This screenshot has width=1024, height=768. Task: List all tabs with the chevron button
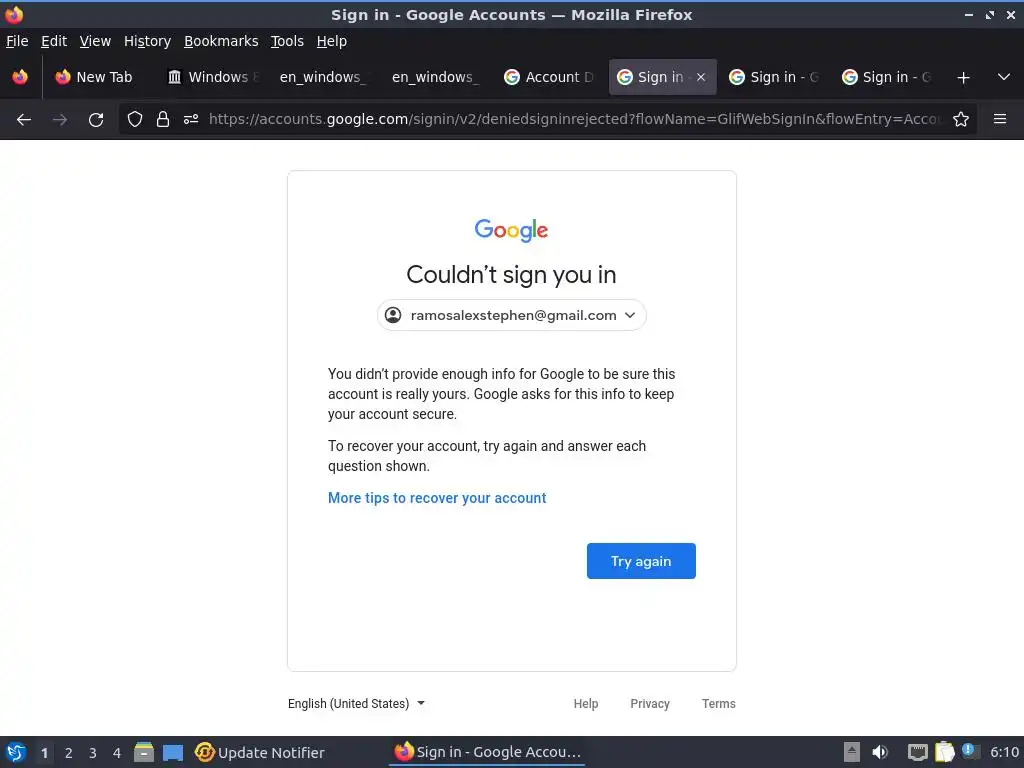click(1004, 77)
